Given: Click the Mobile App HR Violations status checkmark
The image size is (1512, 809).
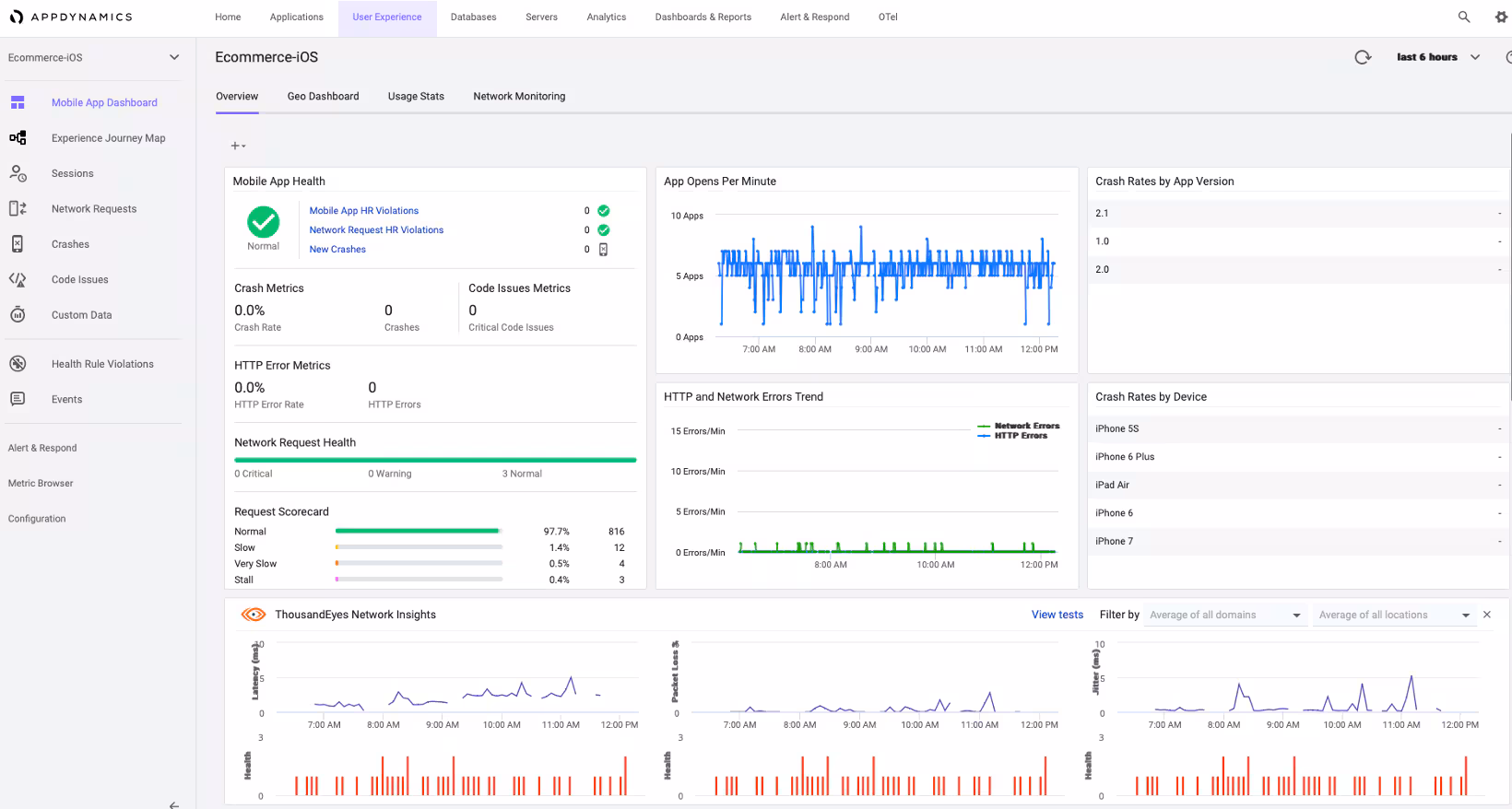Looking at the screenshot, I should pyautogui.click(x=604, y=211).
